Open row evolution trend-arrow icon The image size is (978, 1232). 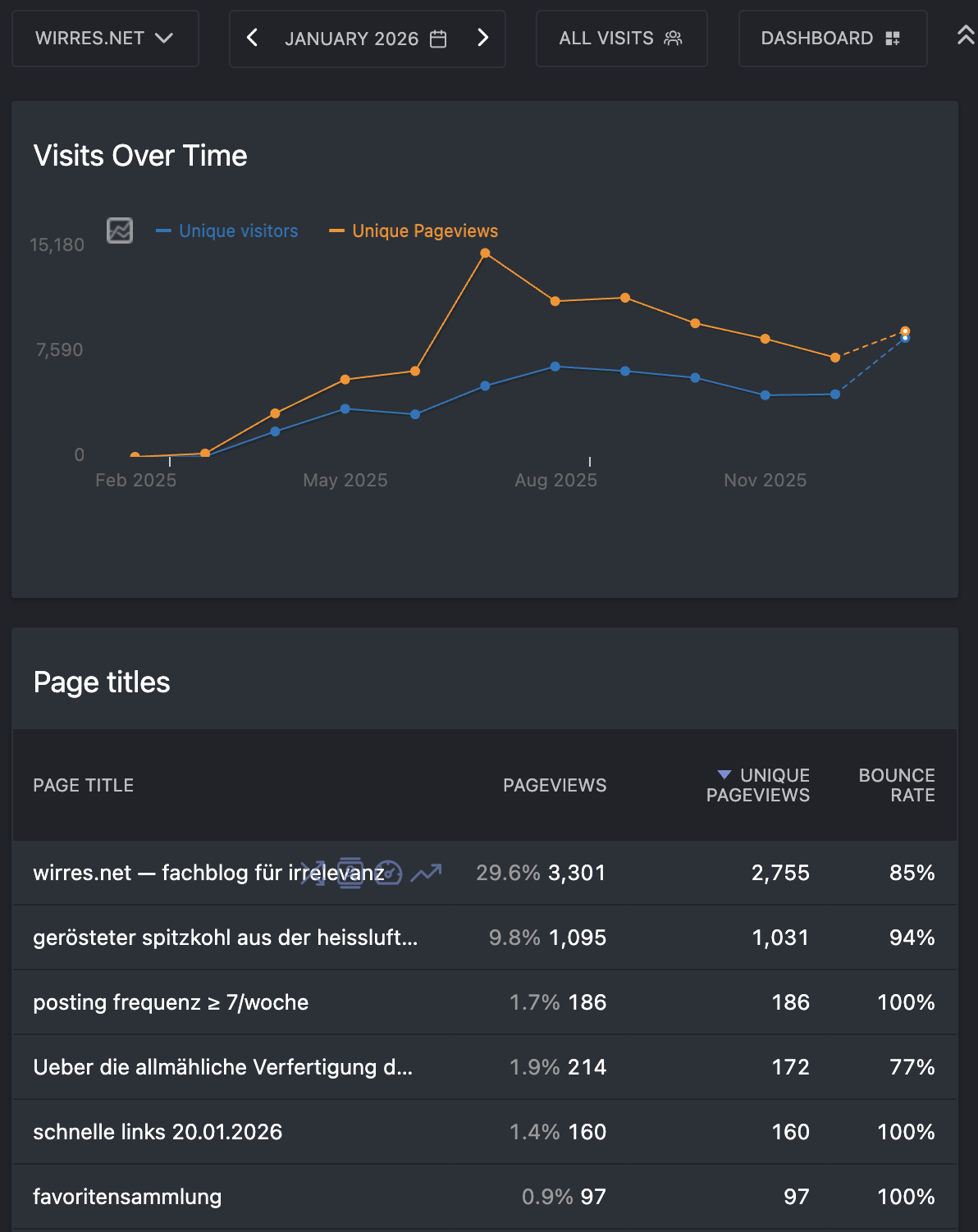click(x=426, y=873)
